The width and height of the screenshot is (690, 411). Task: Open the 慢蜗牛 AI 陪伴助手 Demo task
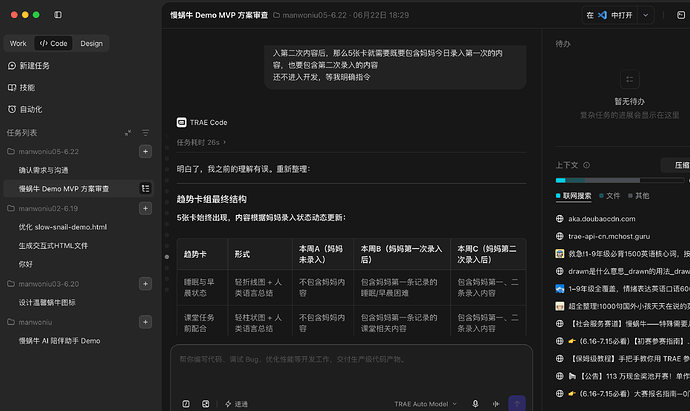[59, 341]
